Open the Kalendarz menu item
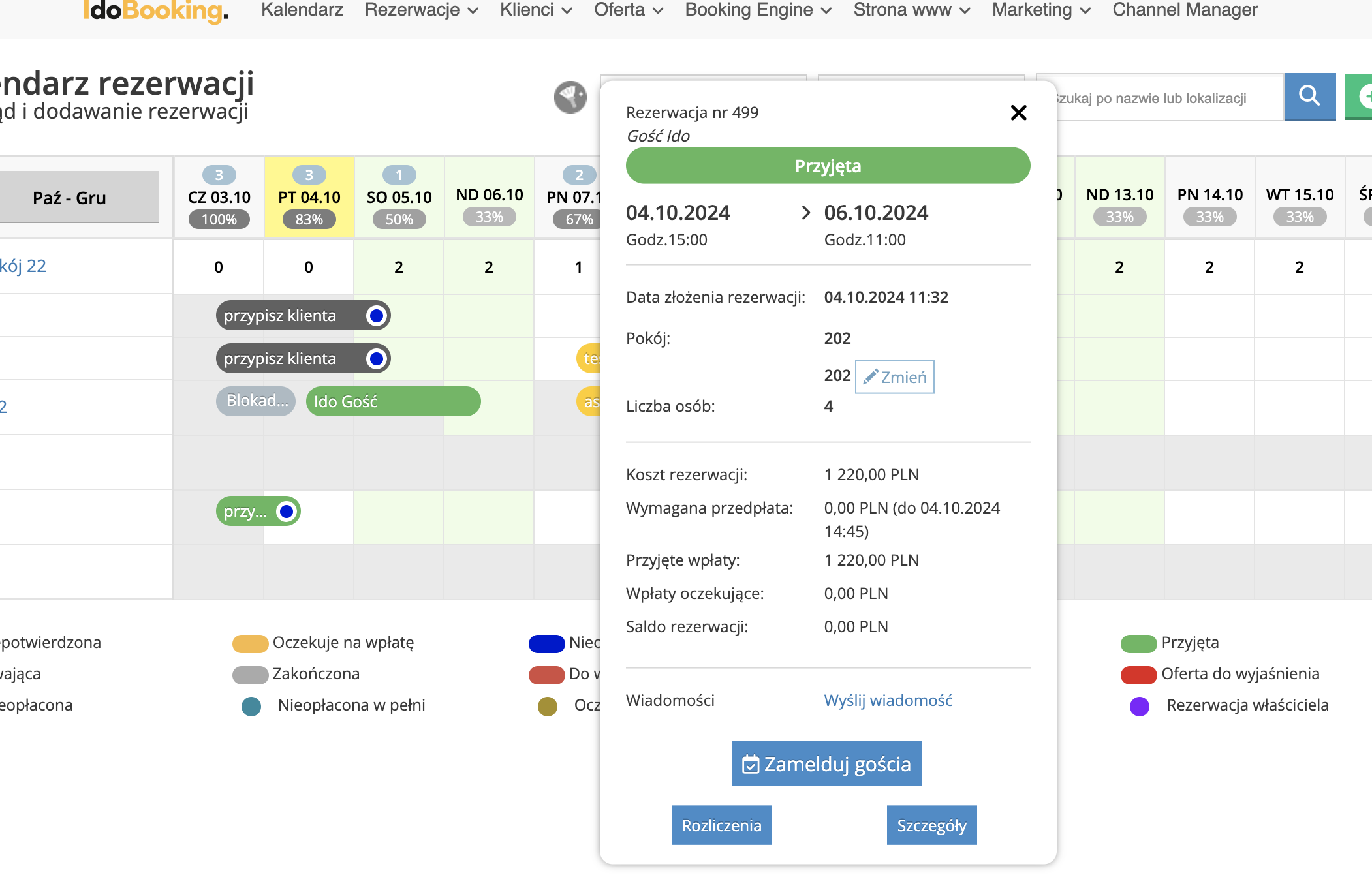This screenshot has height=890, width=1372. pyautogui.click(x=302, y=10)
